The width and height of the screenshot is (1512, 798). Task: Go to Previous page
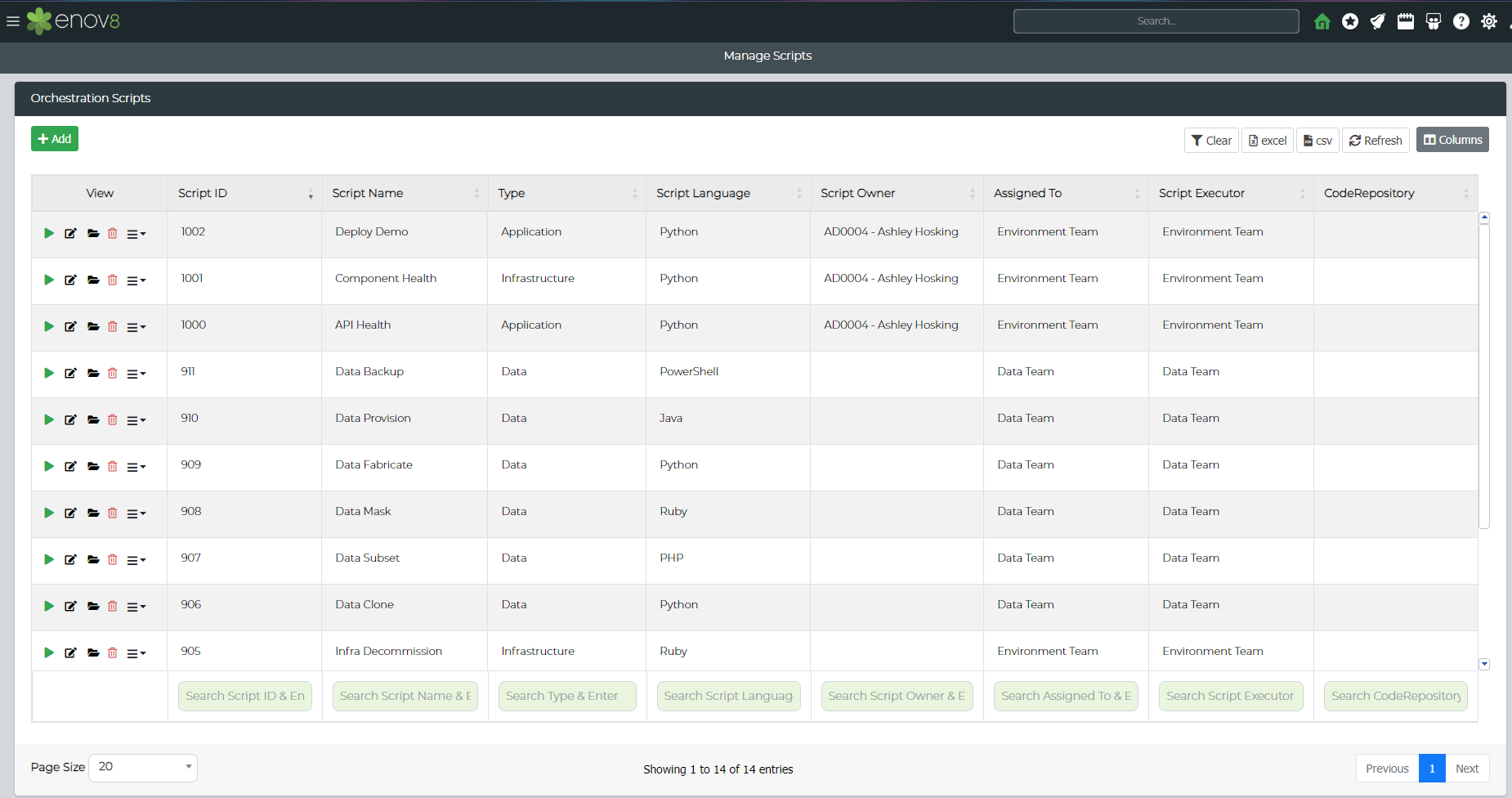[x=1387, y=769]
